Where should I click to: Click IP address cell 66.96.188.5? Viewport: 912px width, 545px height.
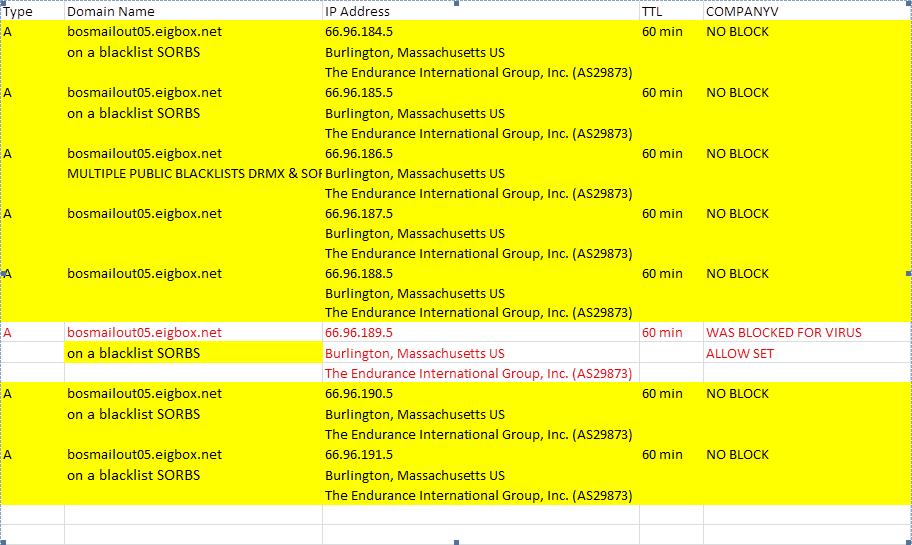tap(480, 273)
